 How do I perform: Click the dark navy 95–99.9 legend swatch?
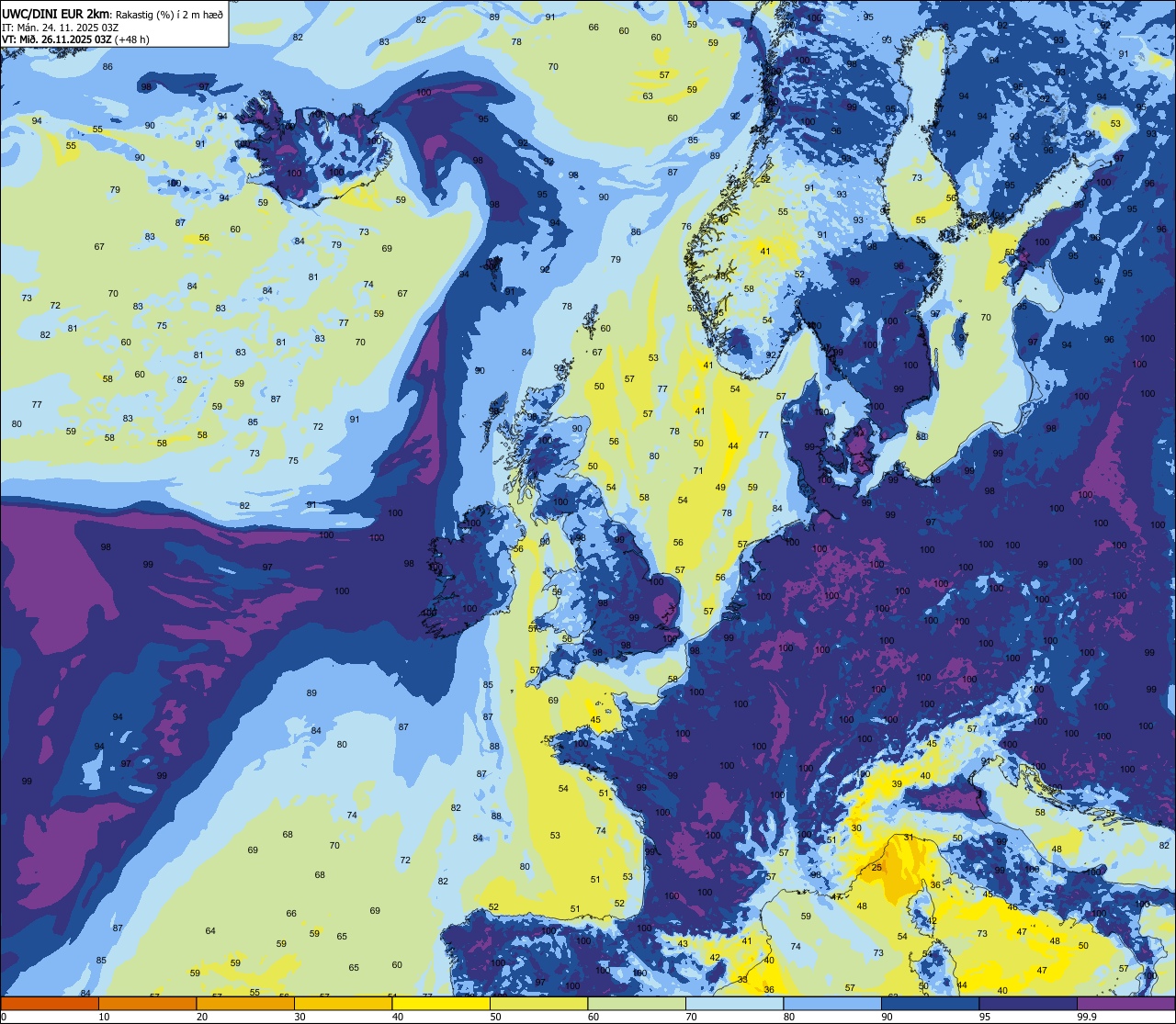tap(1028, 1003)
